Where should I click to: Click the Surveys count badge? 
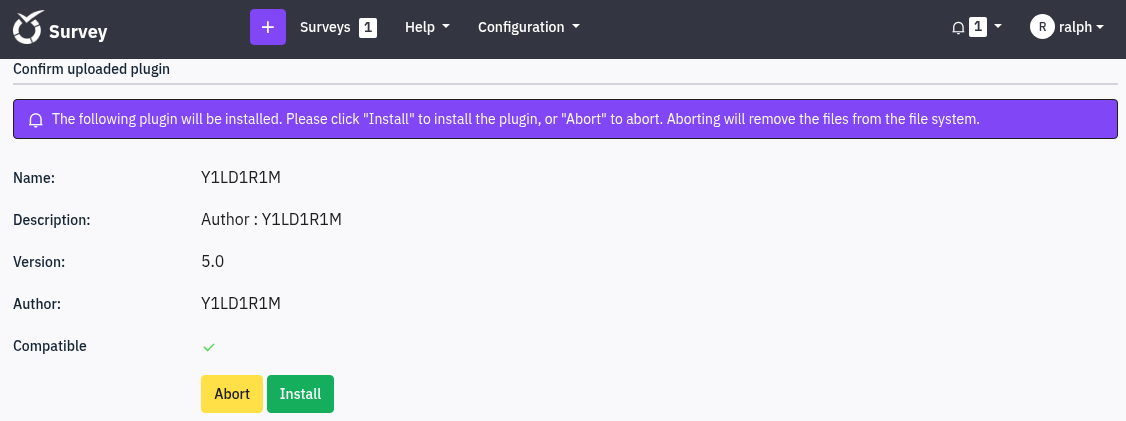(x=368, y=27)
